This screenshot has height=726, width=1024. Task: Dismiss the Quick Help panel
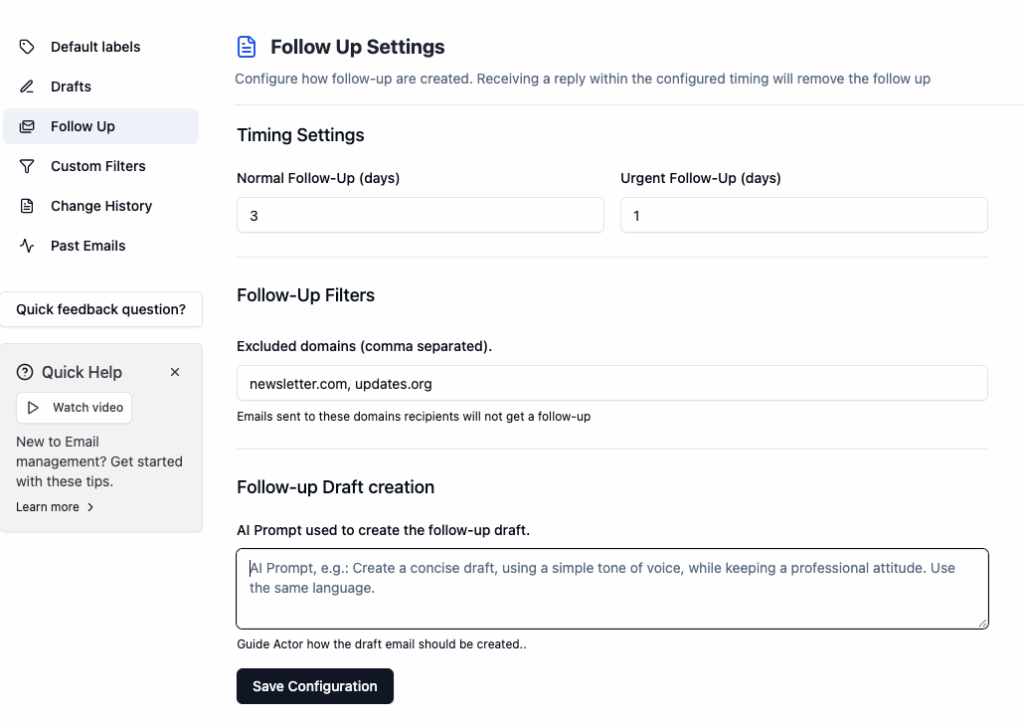pyautogui.click(x=175, y=372)
